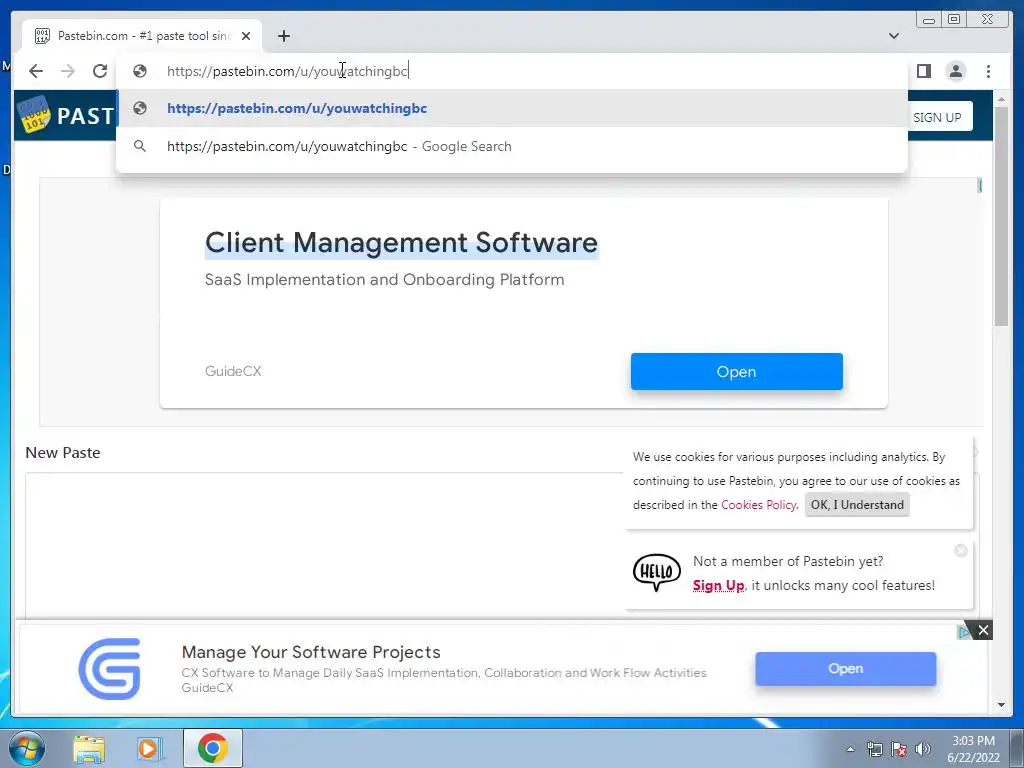Toggle the browser side panel icon
Viewport: 1024px width, 768px height.
click(x=923, y=71)
